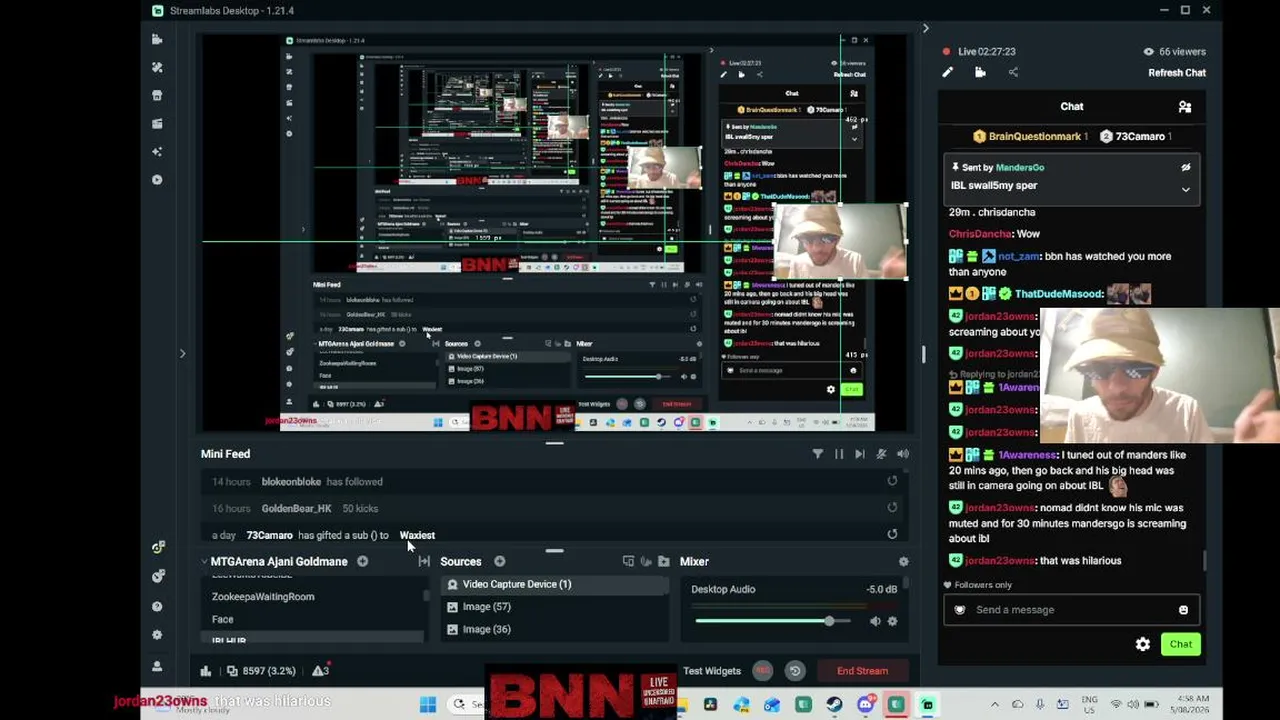Toggle recording with the REC button
The image size is (1280, 720).
click(763, 671)
